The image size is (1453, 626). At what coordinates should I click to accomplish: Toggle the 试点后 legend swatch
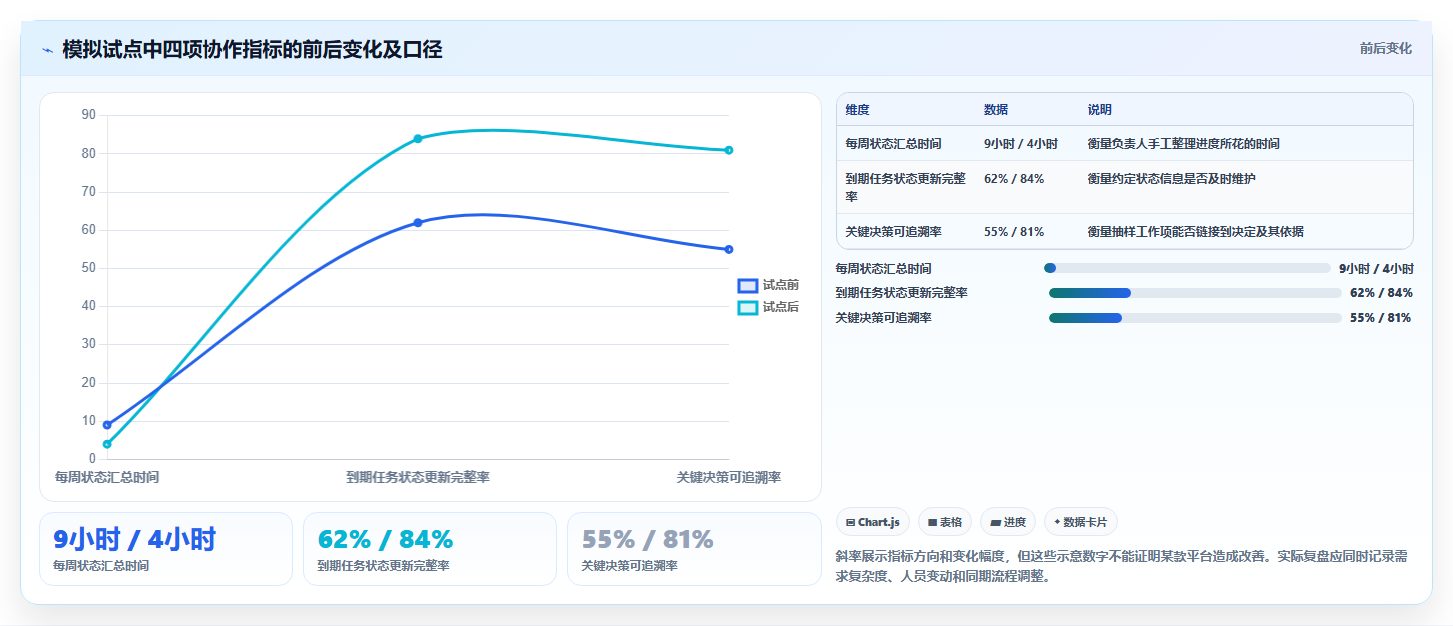[x=748, y=307]
